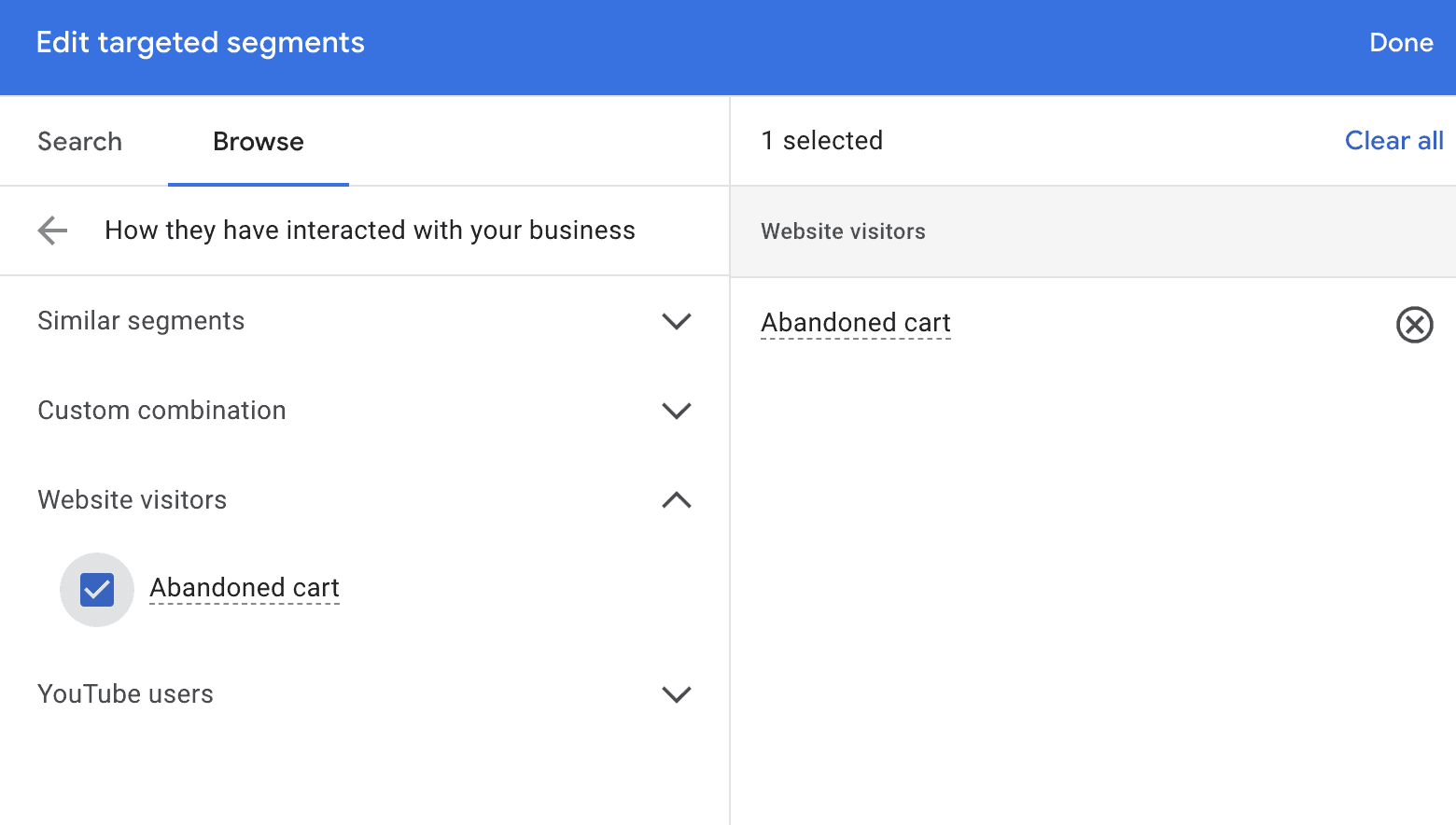The height and width of the screenshot is (825, 1456).
Task: Open the Custom combination category row
Action: (364, 411)
